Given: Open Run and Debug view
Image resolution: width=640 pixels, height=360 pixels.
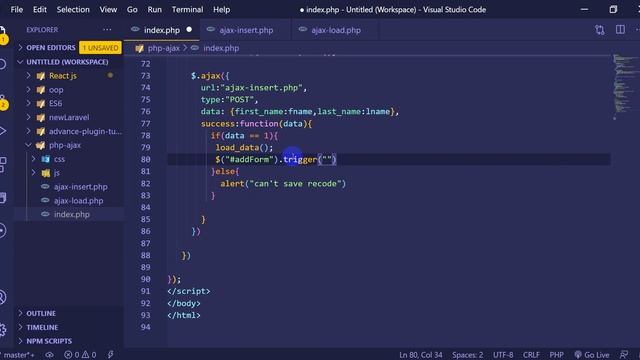Looking at the screenshot, I should (x=2, y=131).
